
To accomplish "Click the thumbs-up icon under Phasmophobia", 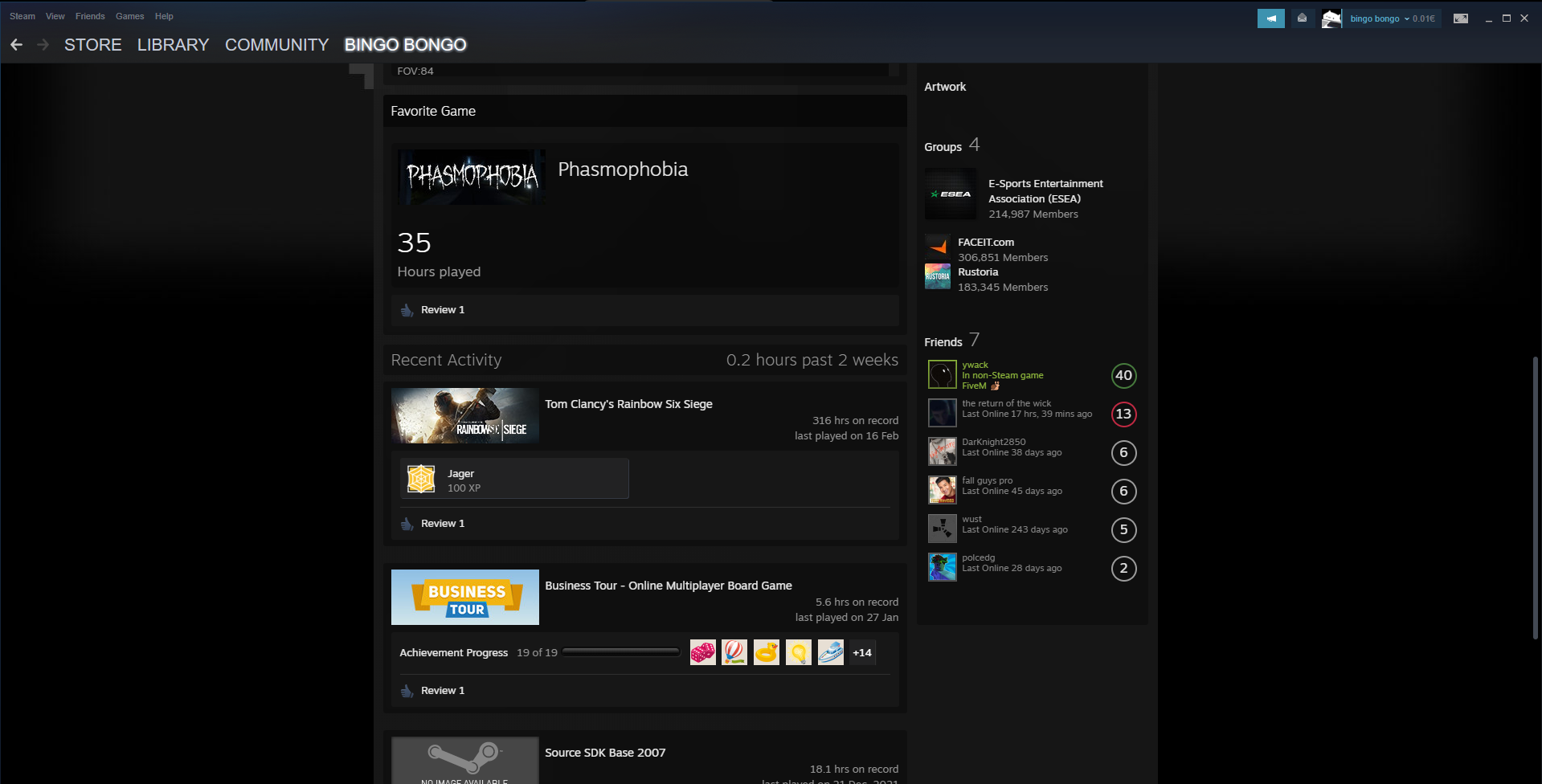I will point(407,310).
